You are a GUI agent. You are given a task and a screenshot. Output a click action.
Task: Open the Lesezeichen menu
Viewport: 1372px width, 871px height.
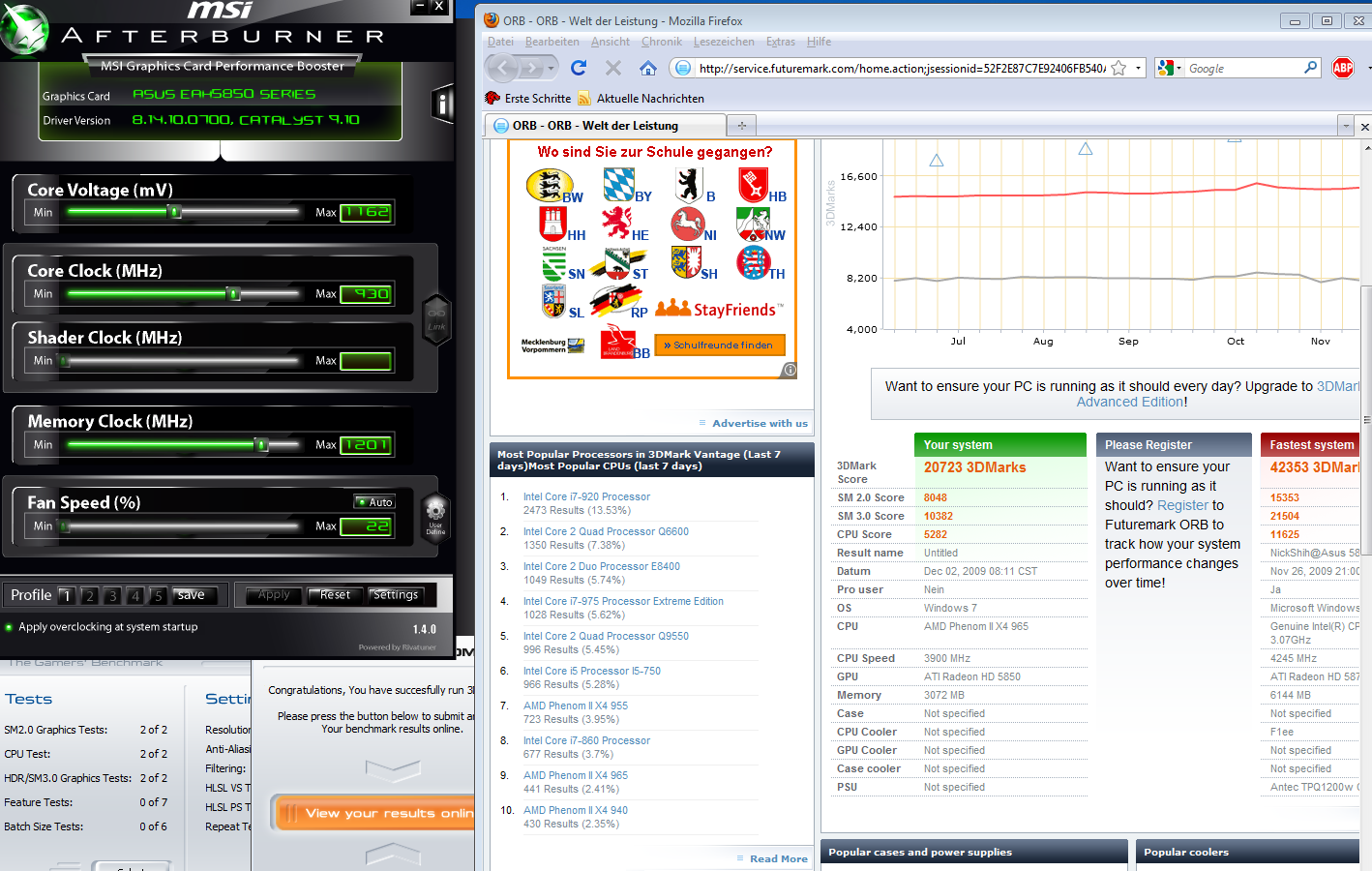724,42
